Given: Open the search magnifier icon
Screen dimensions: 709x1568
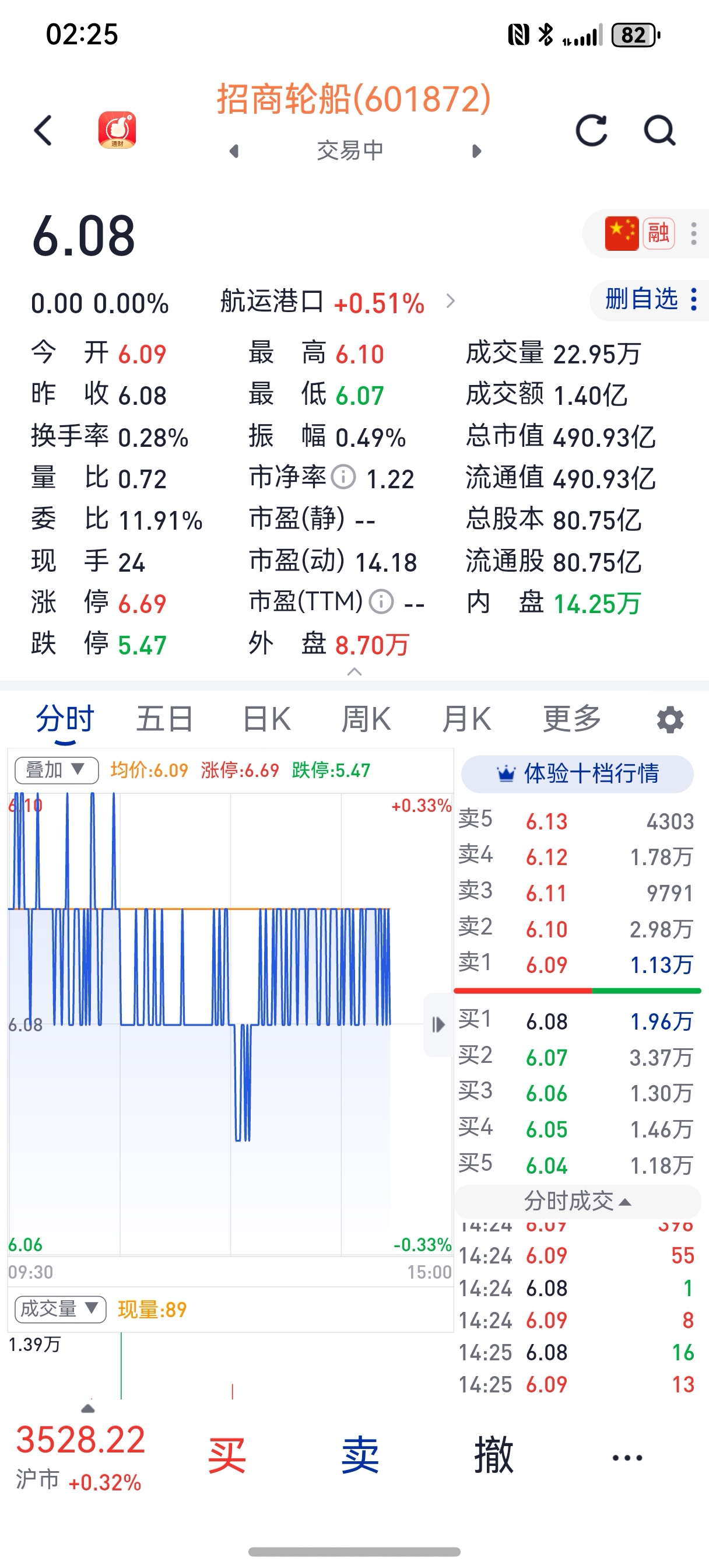Looking at the screenshot, I should pyautogui.click(x=659, y=130).
